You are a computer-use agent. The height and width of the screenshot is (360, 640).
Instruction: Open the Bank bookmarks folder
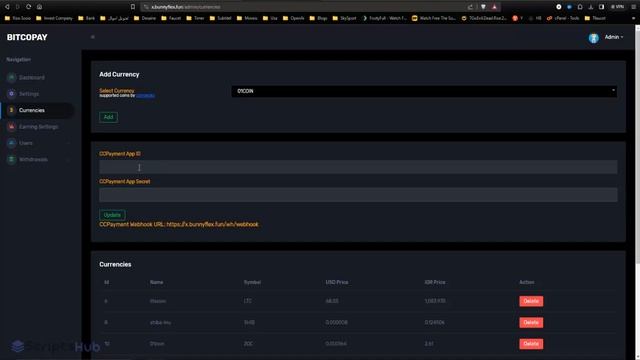[x=87, y=18]
